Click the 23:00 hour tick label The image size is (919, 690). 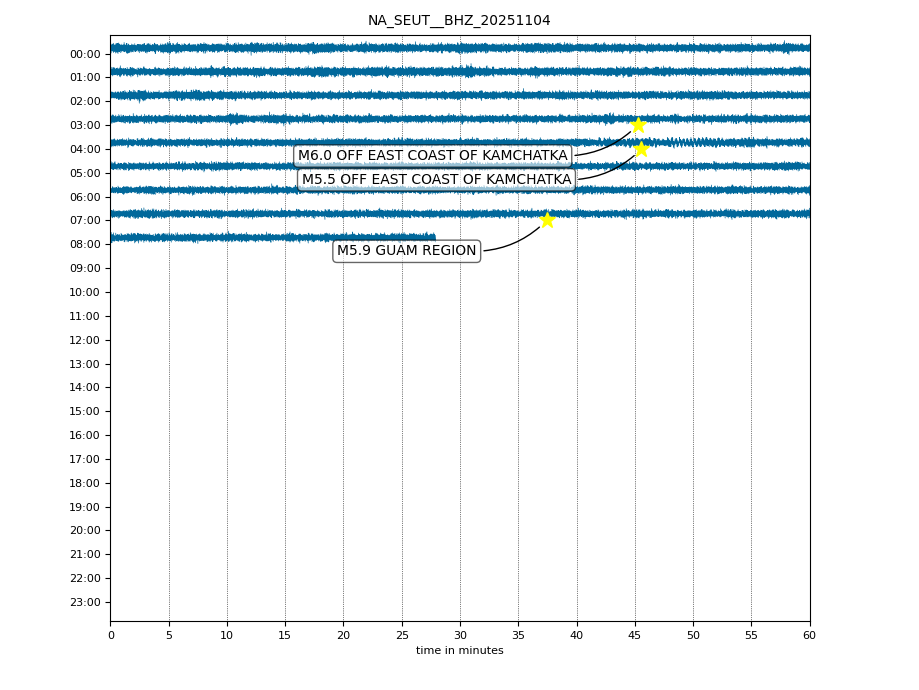[x=85, y=602]
